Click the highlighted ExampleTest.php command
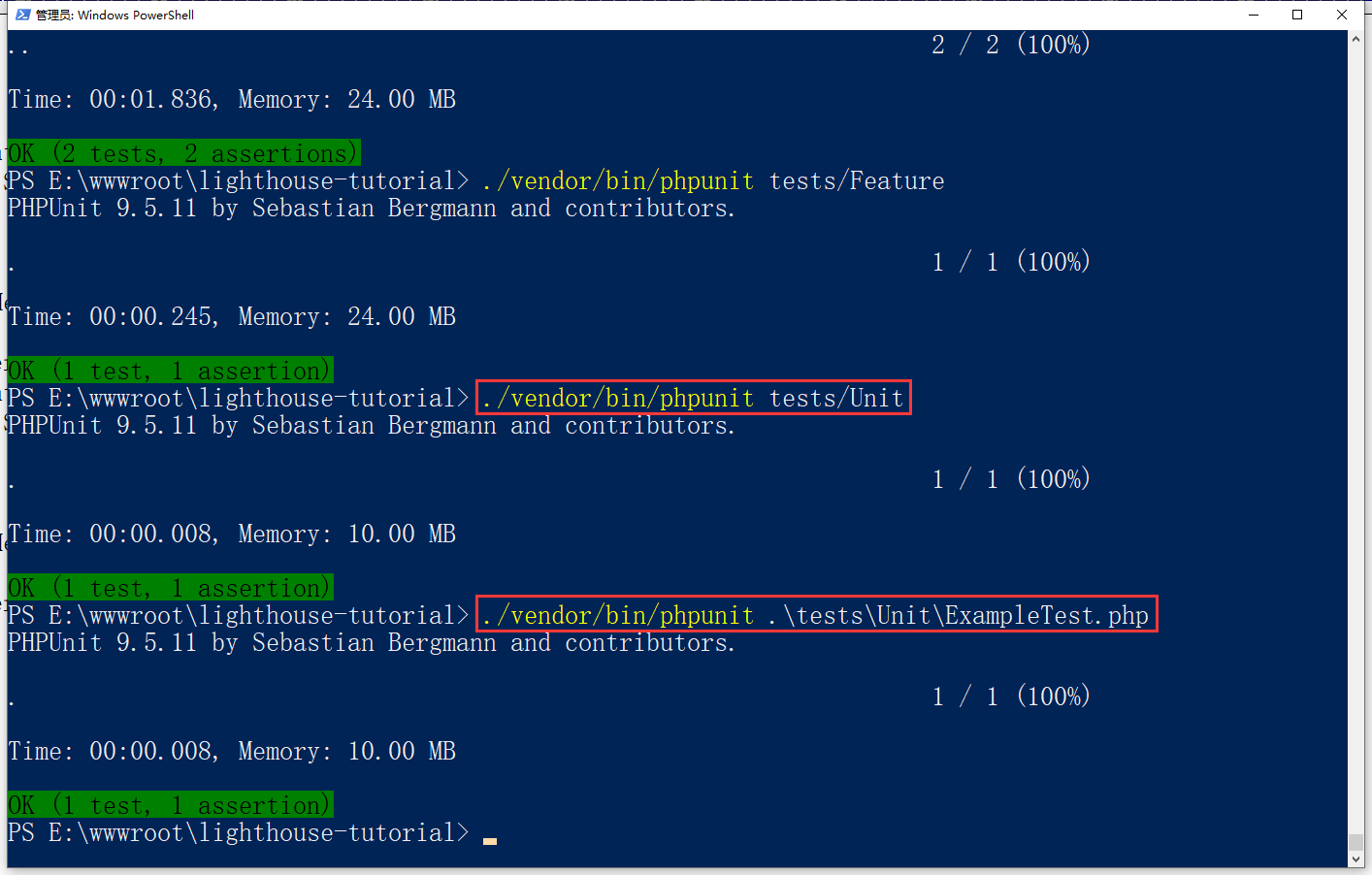Screen dimensions: 1372x875 tap(815, 615)
